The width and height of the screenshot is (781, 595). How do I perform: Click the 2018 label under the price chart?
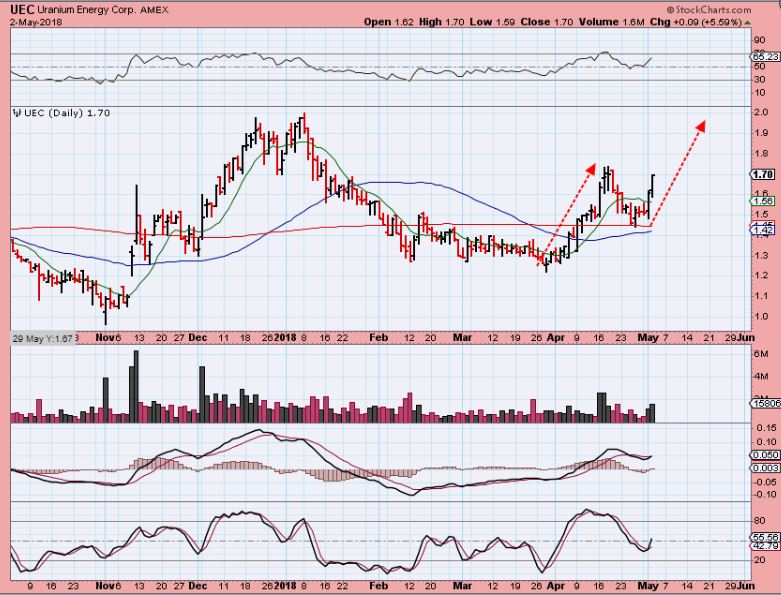(x=285, y=338)
